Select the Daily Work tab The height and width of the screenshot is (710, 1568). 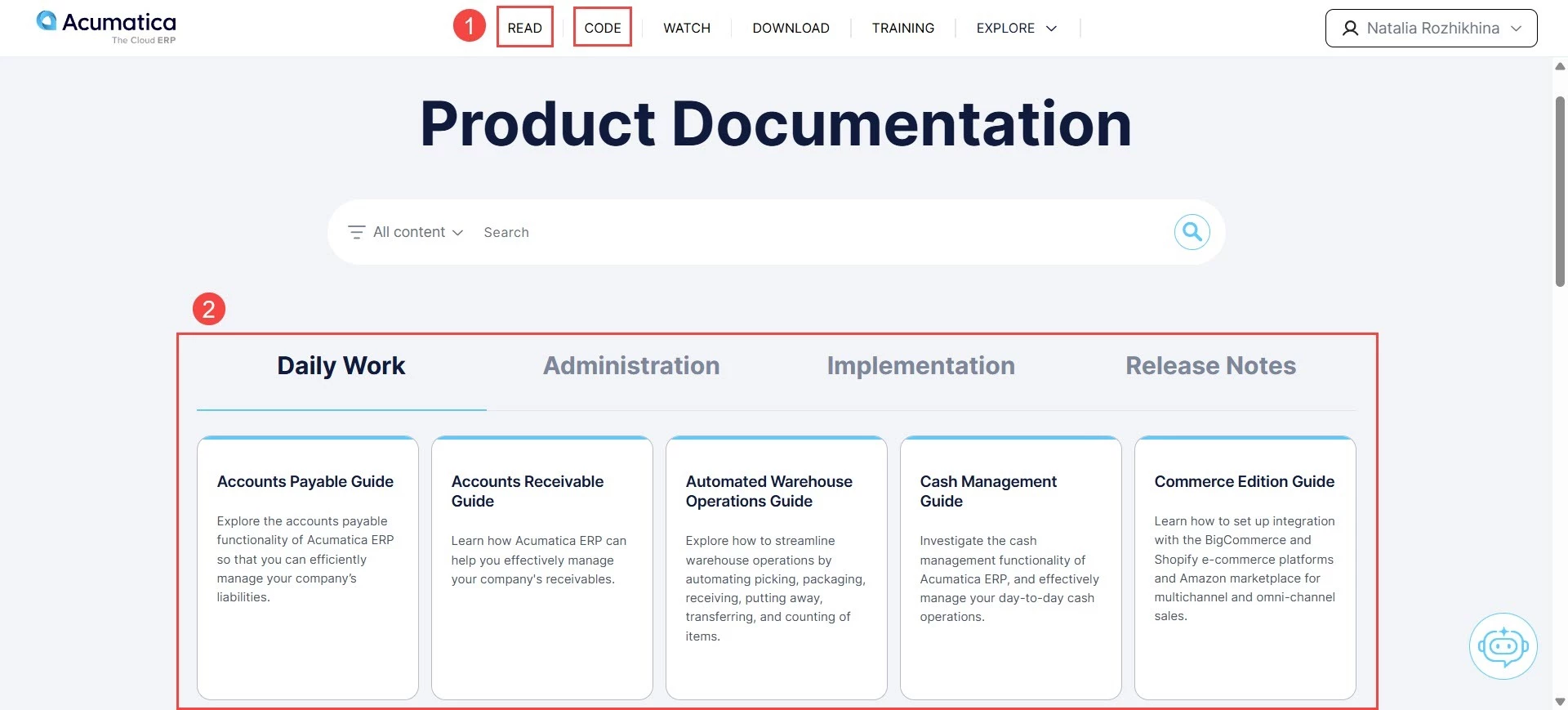341,365
